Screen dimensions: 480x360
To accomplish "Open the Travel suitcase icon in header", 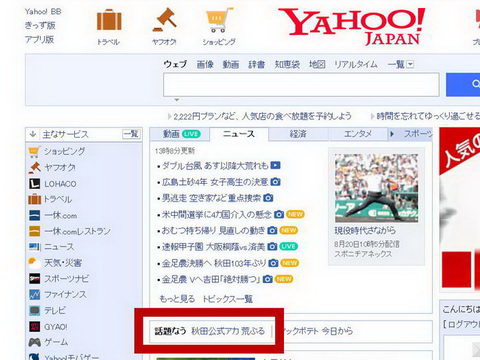I will click(x=109, y=20).
